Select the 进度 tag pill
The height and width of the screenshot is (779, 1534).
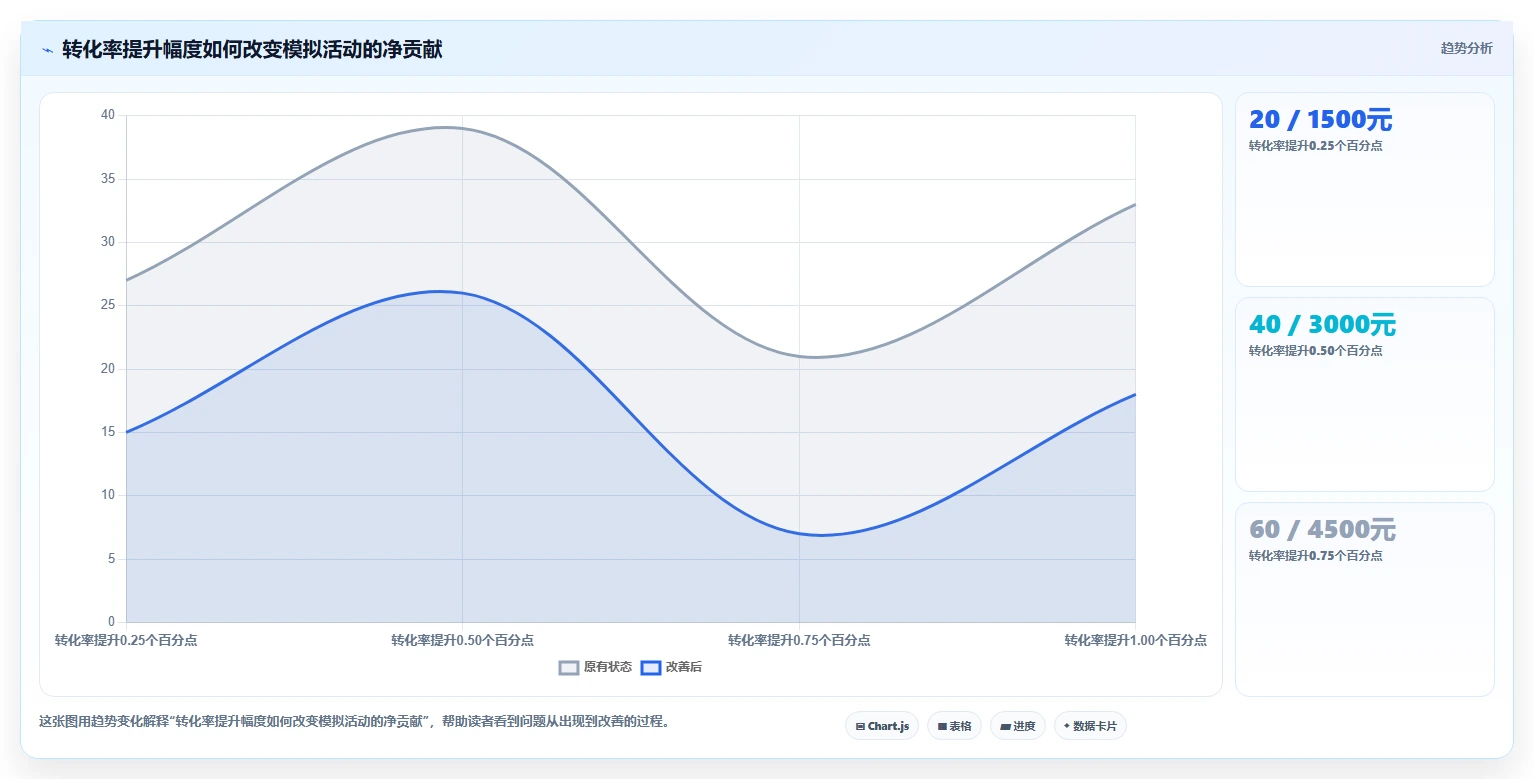click(1018, 726)
